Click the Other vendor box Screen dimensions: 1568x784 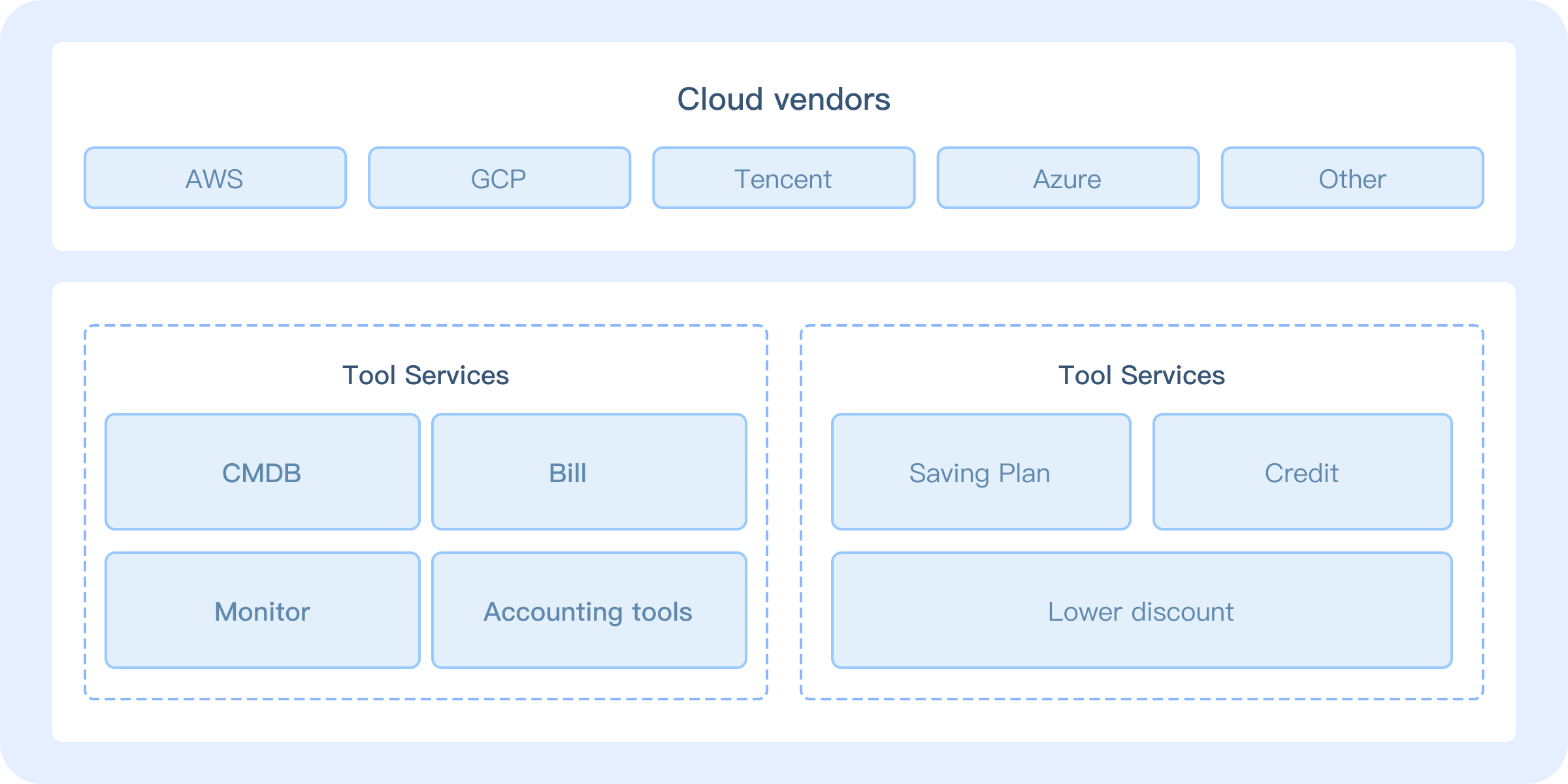1352,178
